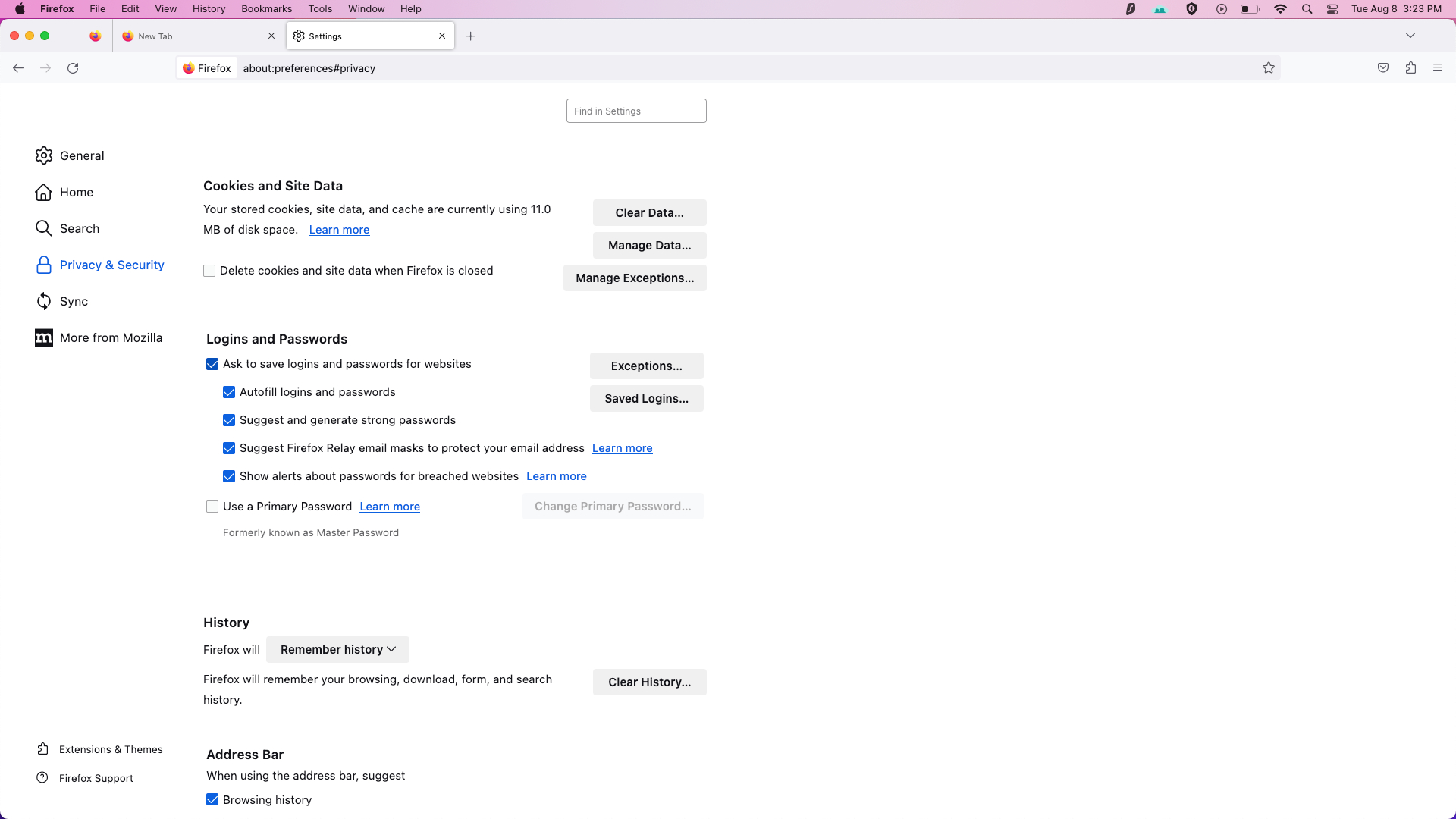This screenshot has height=819, width=1456.
Task: Disable Autofill logins and passwords
Action: [x=229, y=392]
